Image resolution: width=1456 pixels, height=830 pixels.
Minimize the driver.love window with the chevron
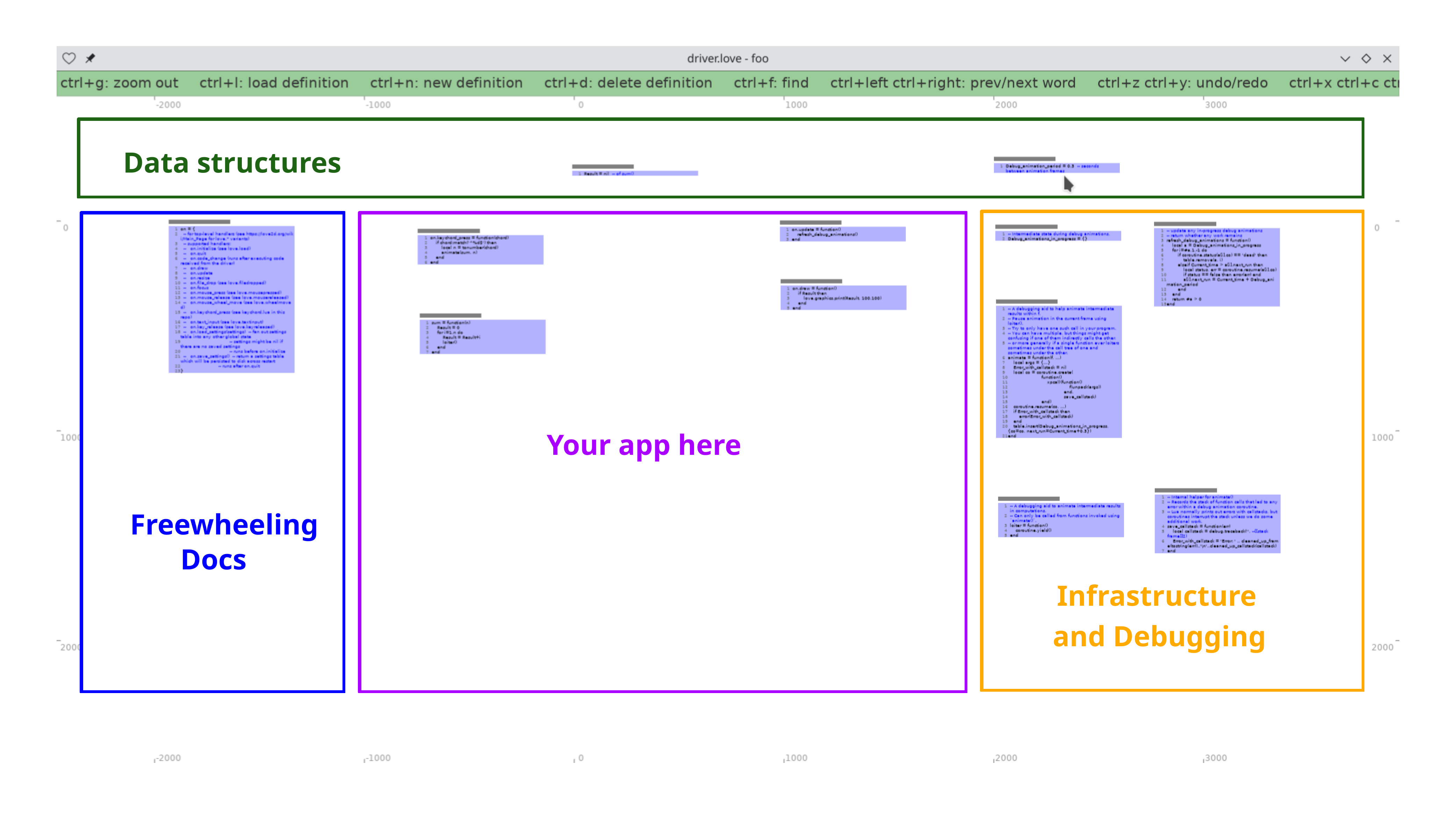pos(1345,59)
